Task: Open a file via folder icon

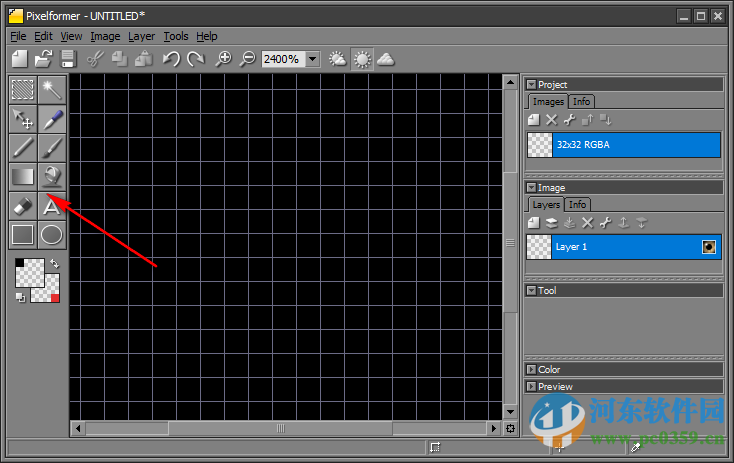Action: 44,59
